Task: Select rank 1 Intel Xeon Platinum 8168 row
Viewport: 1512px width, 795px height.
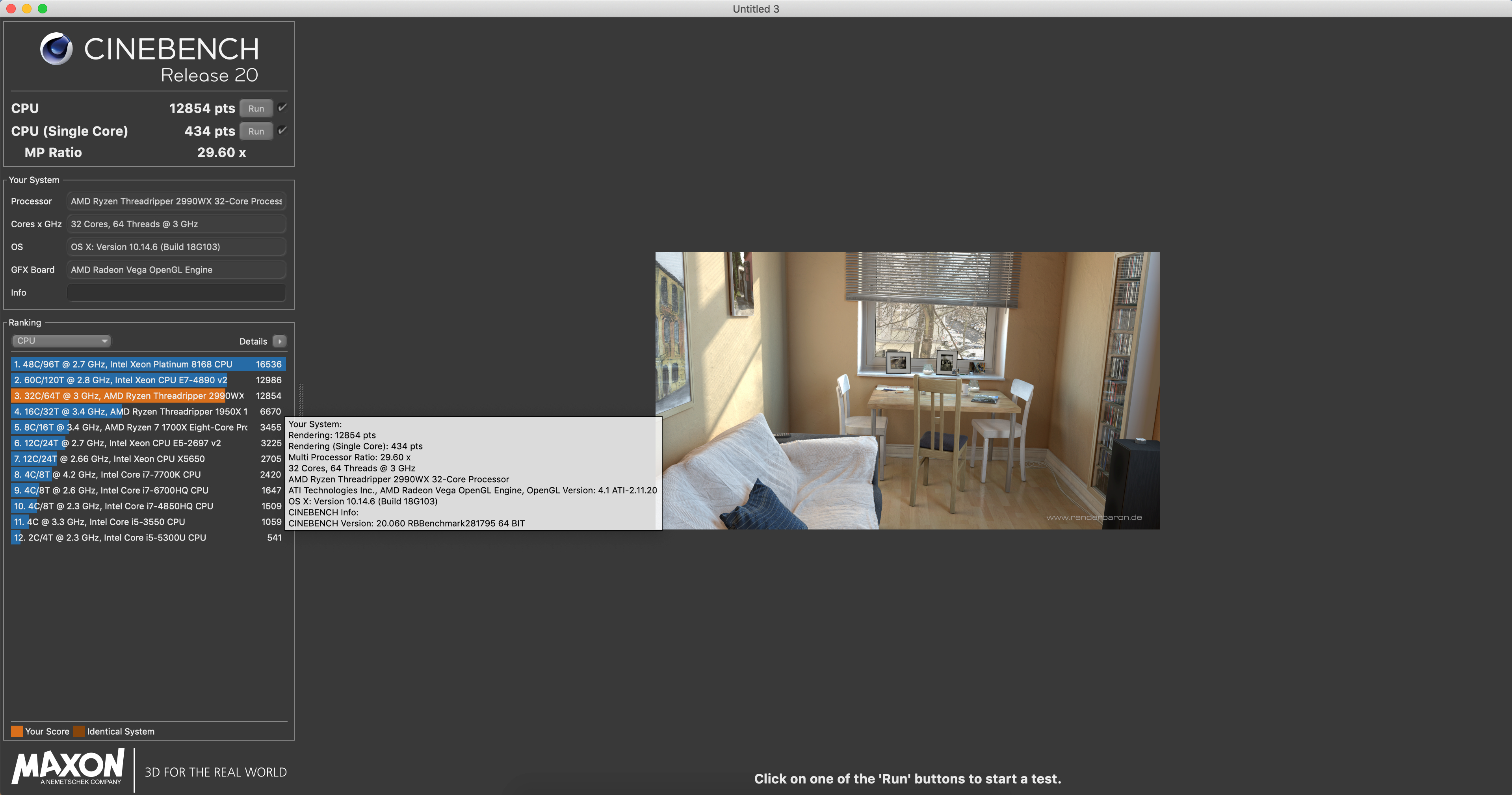Action: (x=149, y=364)
